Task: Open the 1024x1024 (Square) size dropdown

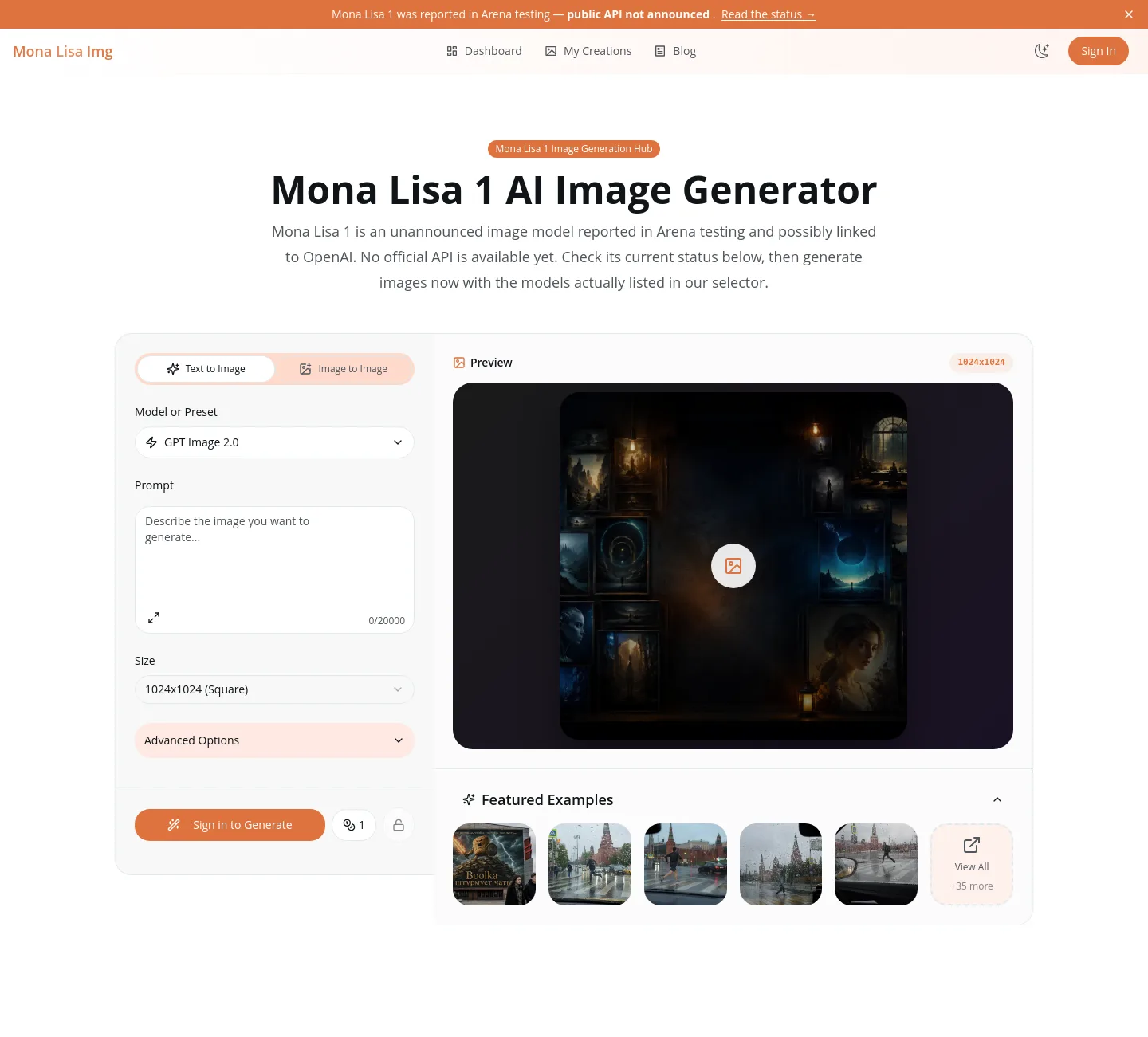Action: coord(274,689)
